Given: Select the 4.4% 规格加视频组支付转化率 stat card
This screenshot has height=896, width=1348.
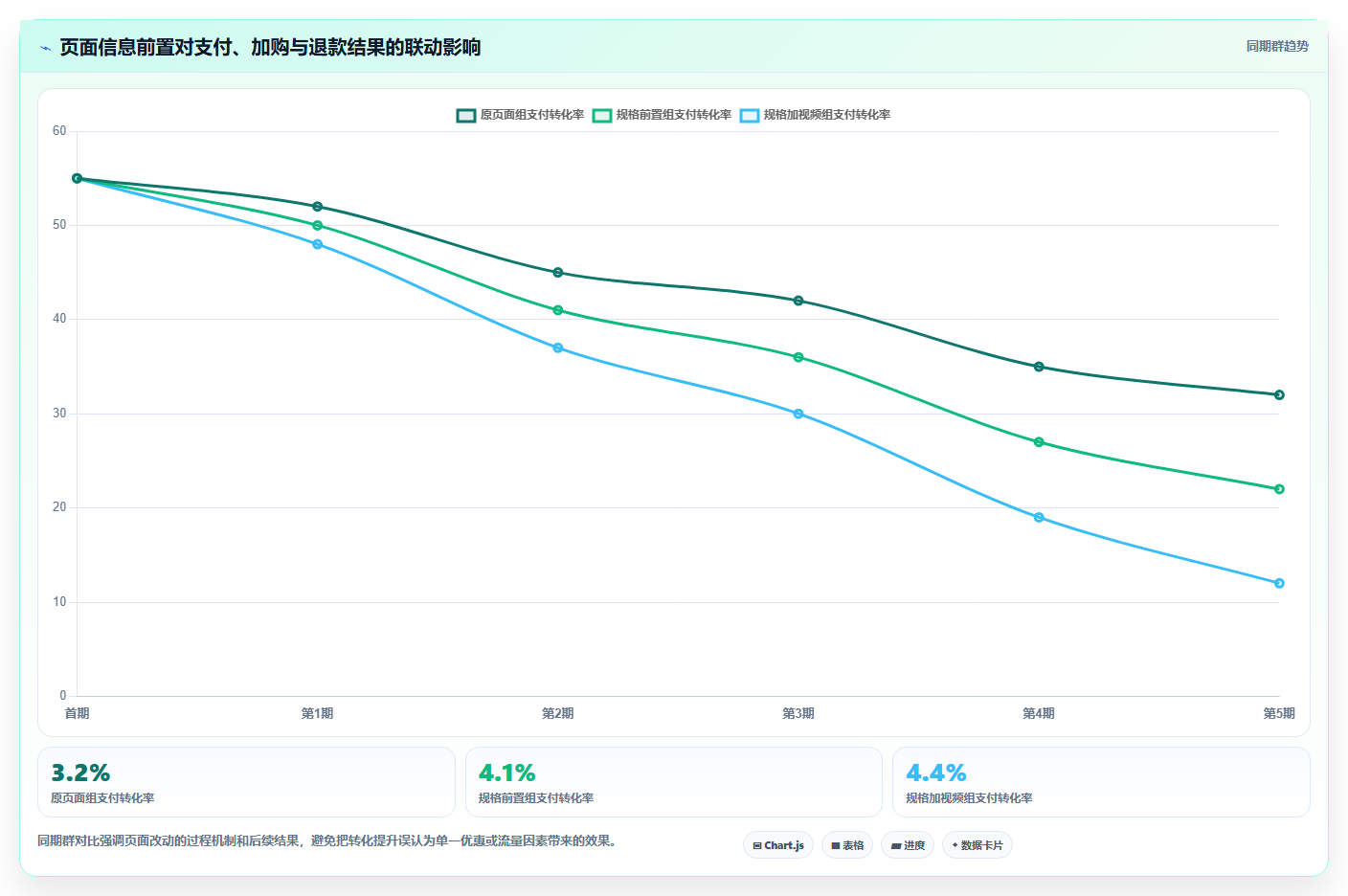Looking at the screenshot, I should pos(1101,782).
